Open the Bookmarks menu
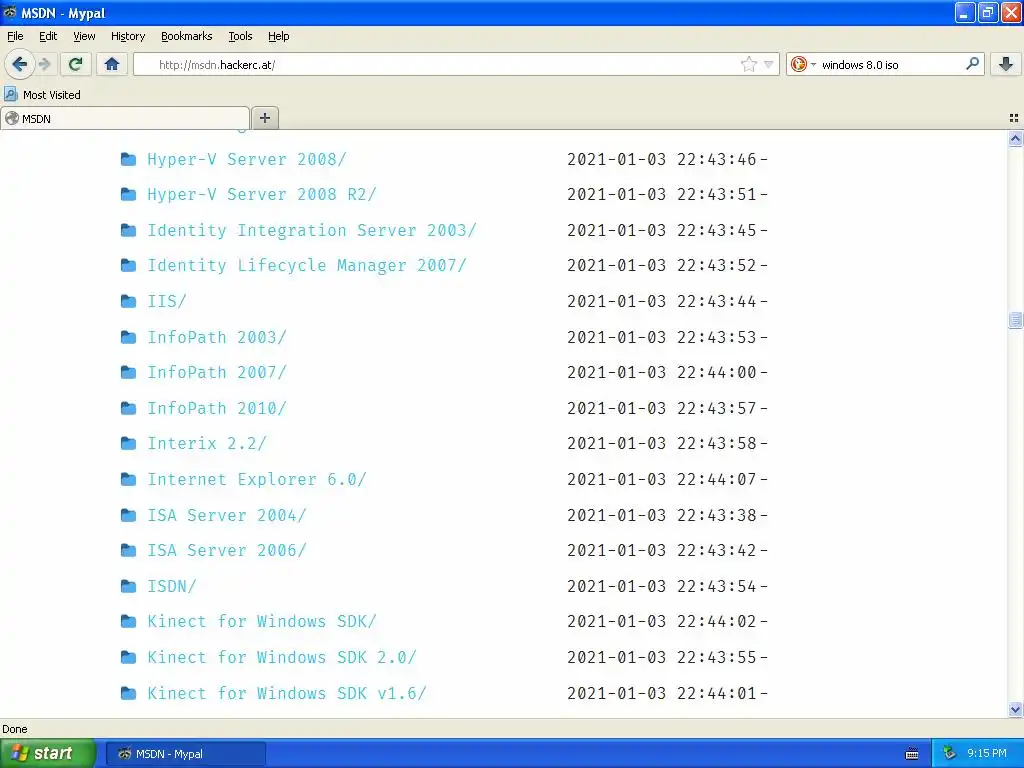1024x768 pixels. 186,36
